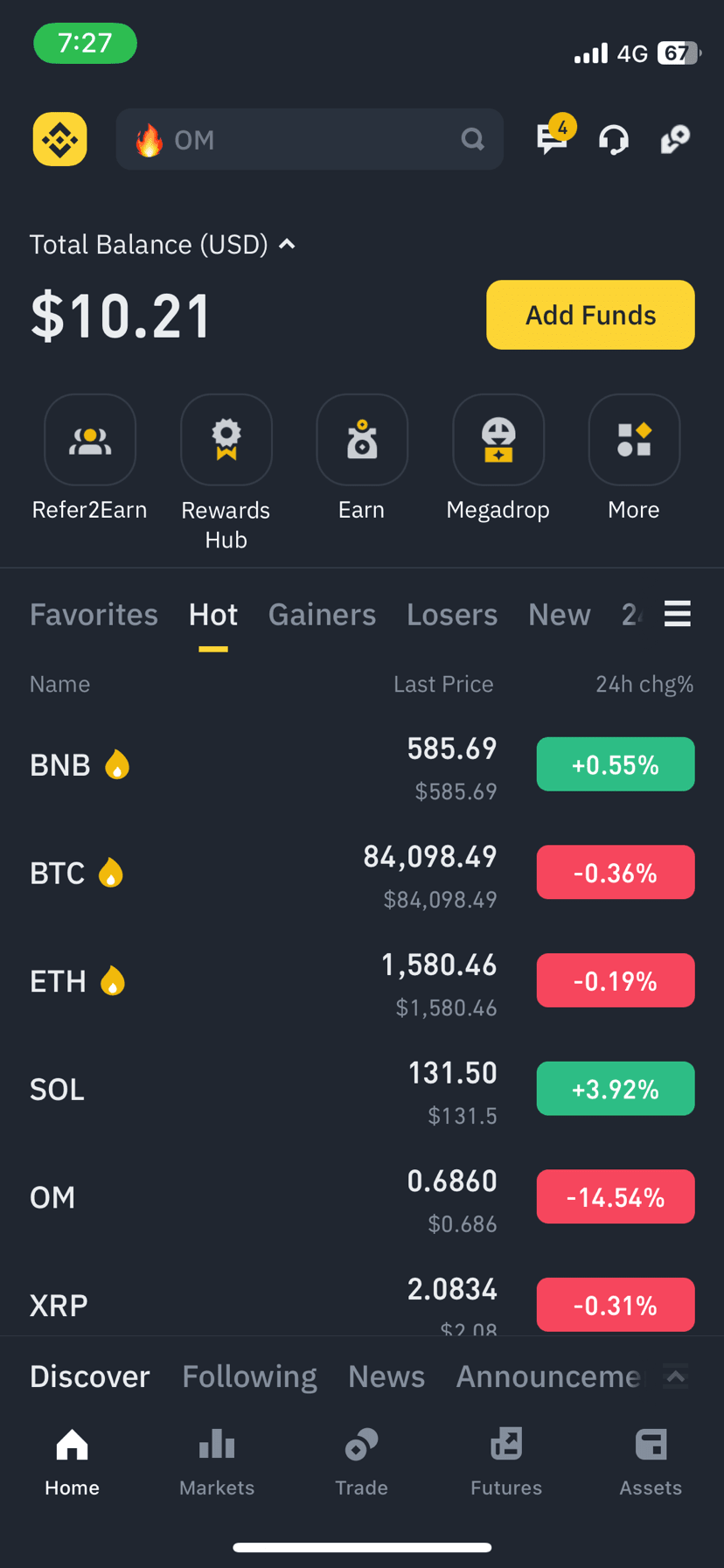Collapse the Total Balance (USD) arrow
Viewport: 724px width, 1568px height.
[287, 245]
